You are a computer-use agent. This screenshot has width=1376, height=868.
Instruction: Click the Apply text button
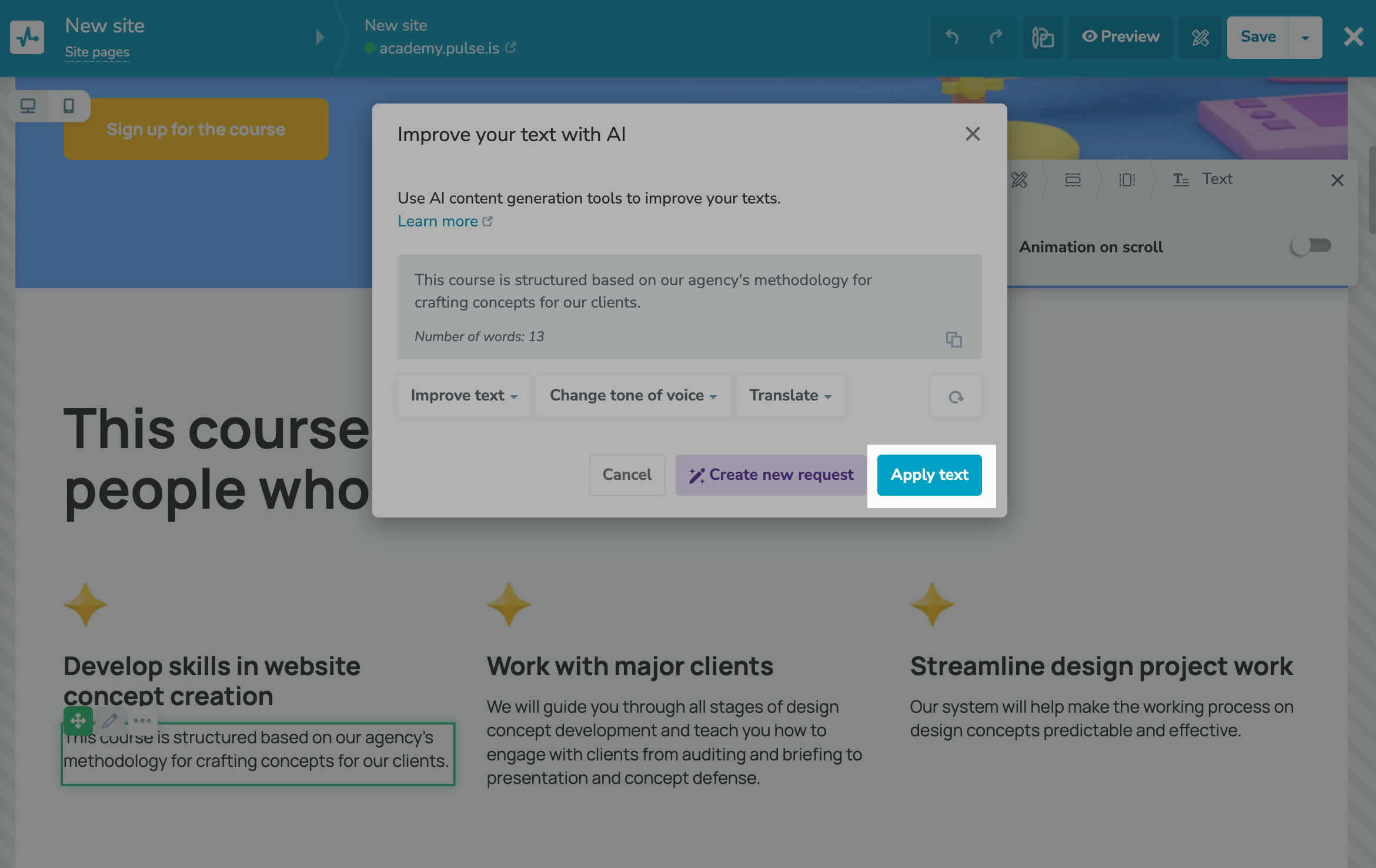tap(929, 475)
